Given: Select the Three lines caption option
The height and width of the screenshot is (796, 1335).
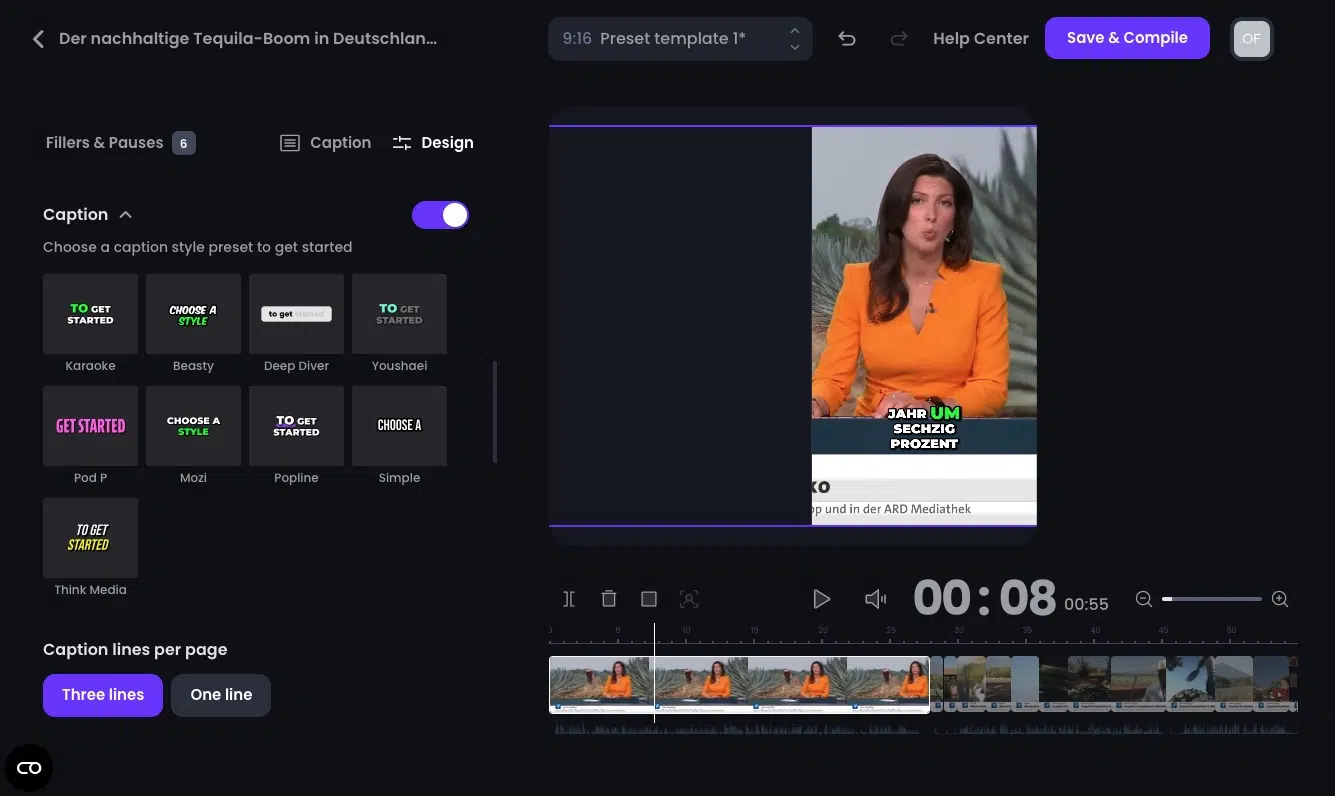Looking at the screenshot, I should tap(102, 694).
